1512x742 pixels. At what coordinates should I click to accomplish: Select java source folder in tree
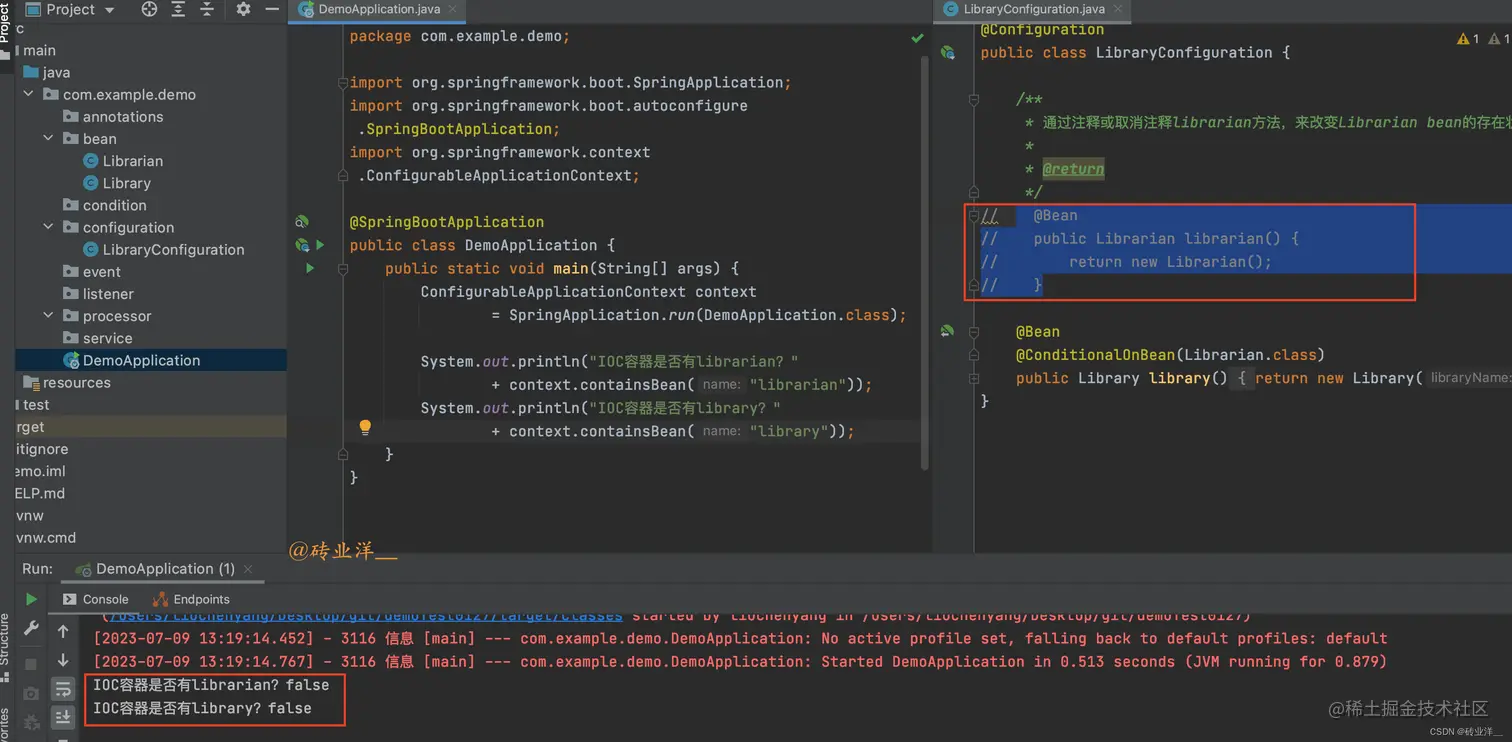pos(56,72)
